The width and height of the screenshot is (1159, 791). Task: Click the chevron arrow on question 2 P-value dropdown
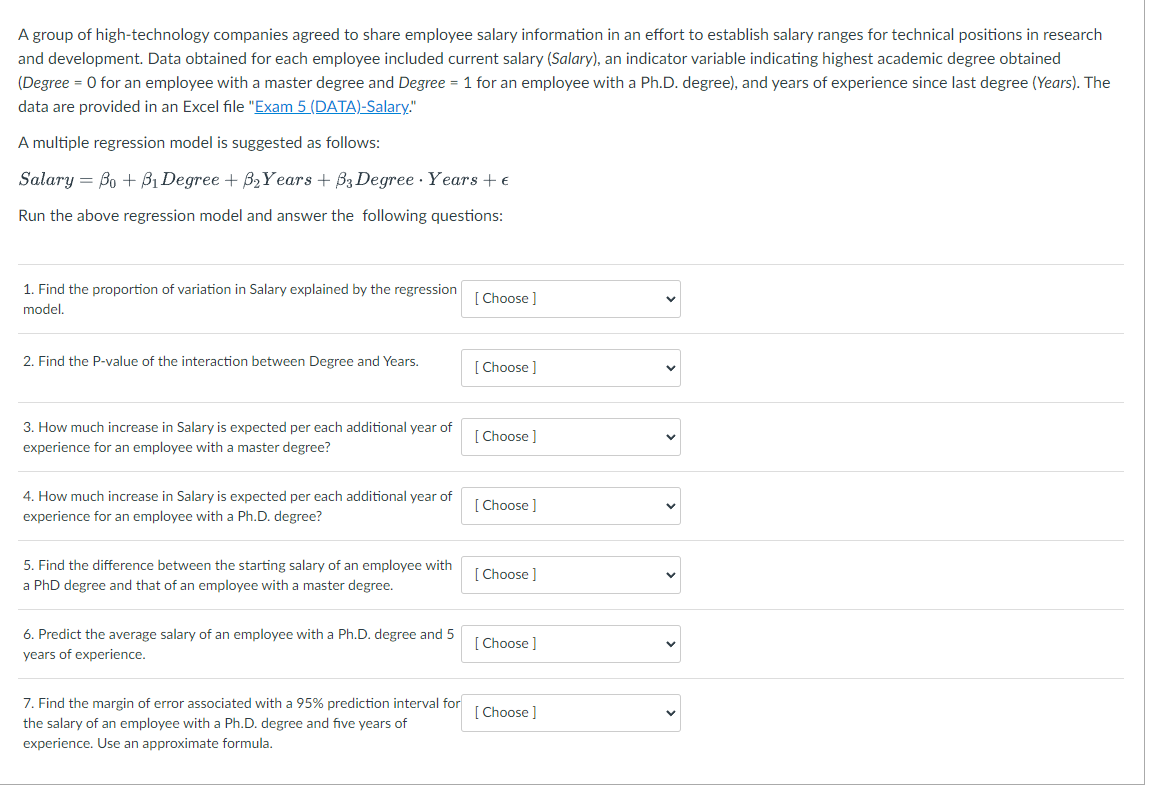click(670, 368)
